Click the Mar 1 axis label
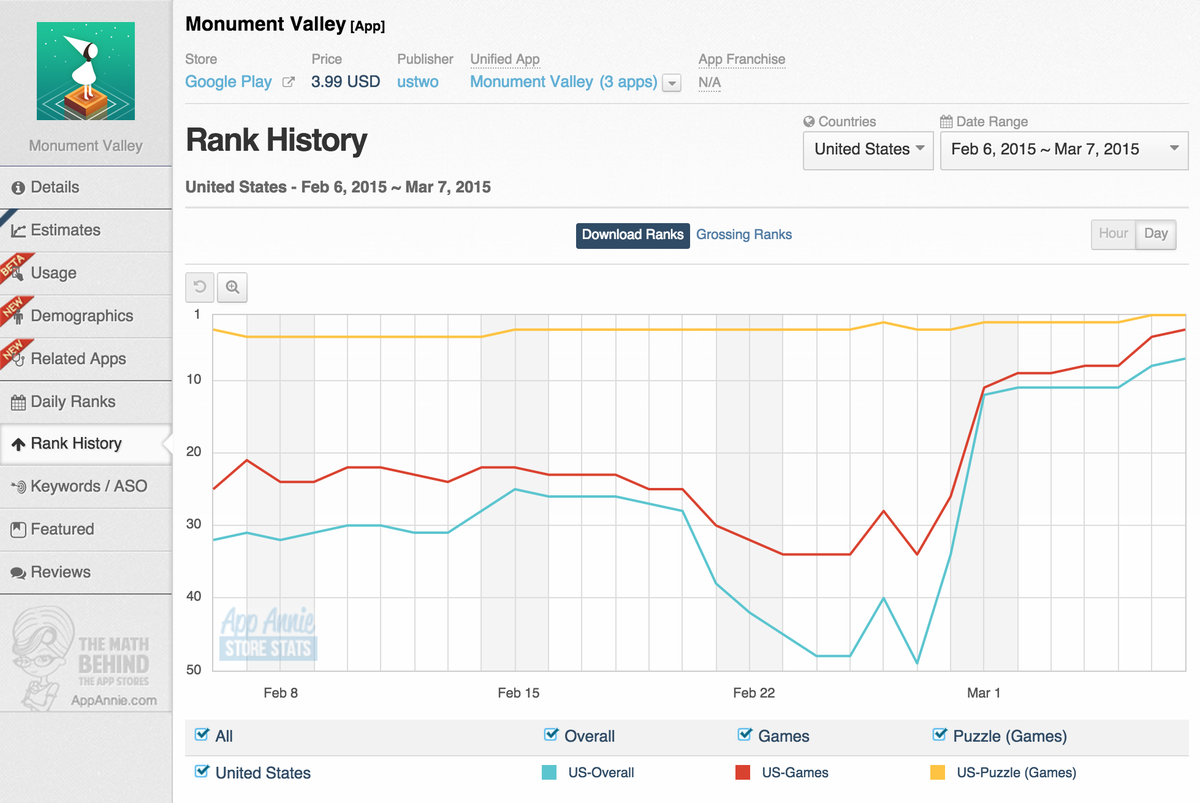Viewport: 1200px width, 803px height. tap(984, 692)
